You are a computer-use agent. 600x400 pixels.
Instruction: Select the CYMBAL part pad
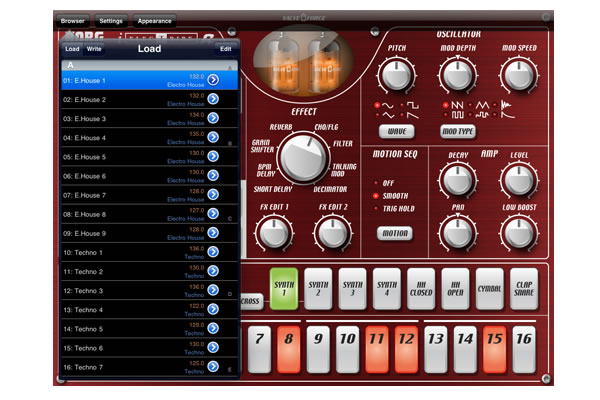coord(490,289)
